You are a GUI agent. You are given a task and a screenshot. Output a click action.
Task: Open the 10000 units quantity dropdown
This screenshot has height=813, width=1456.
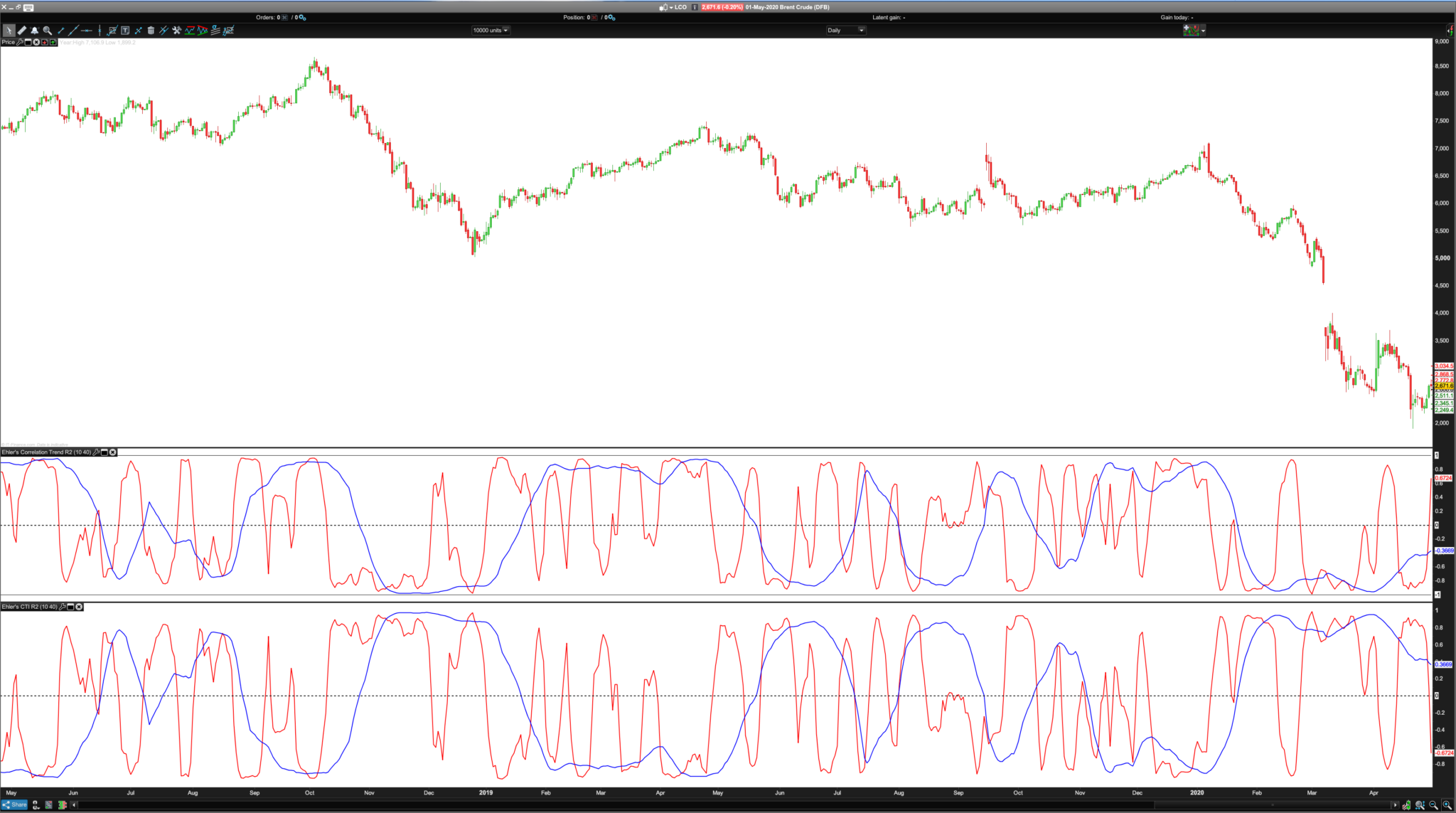coord(505,31)
